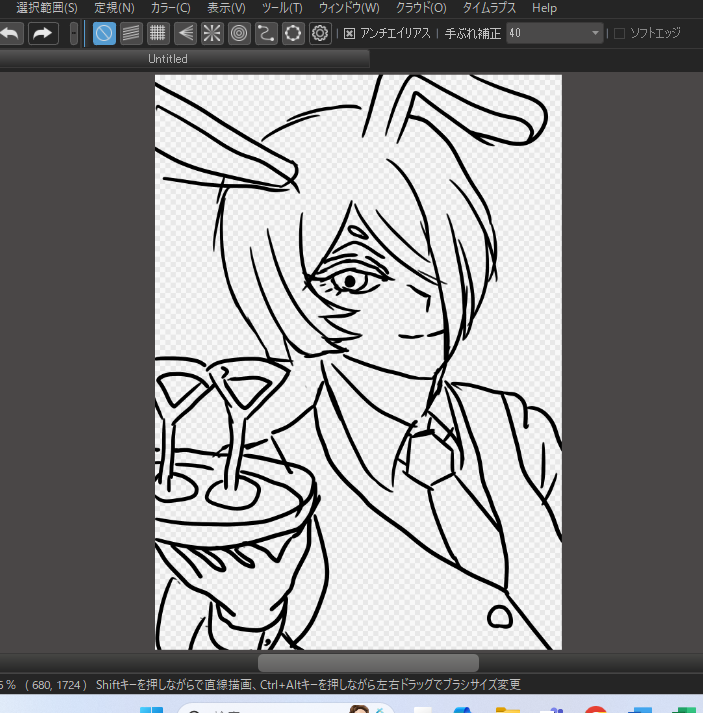Click the Redo arrow button

pos(42,33)
